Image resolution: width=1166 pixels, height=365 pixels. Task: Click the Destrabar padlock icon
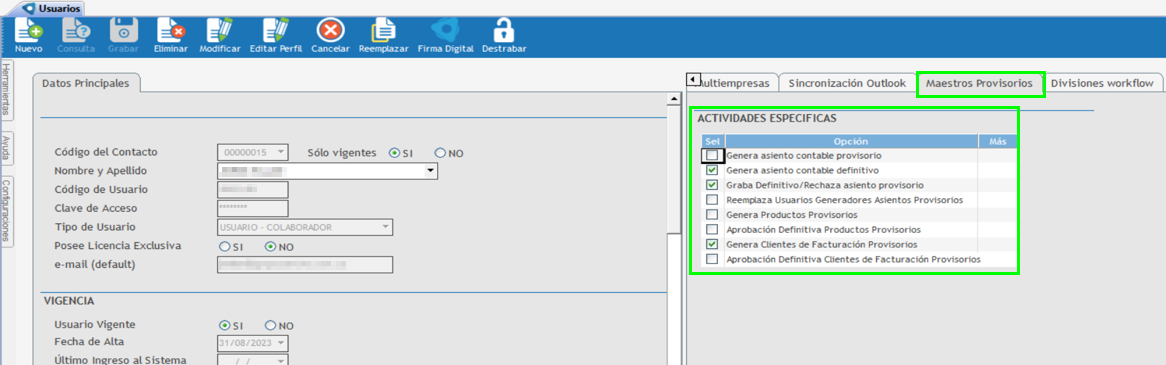pos(504,31)
